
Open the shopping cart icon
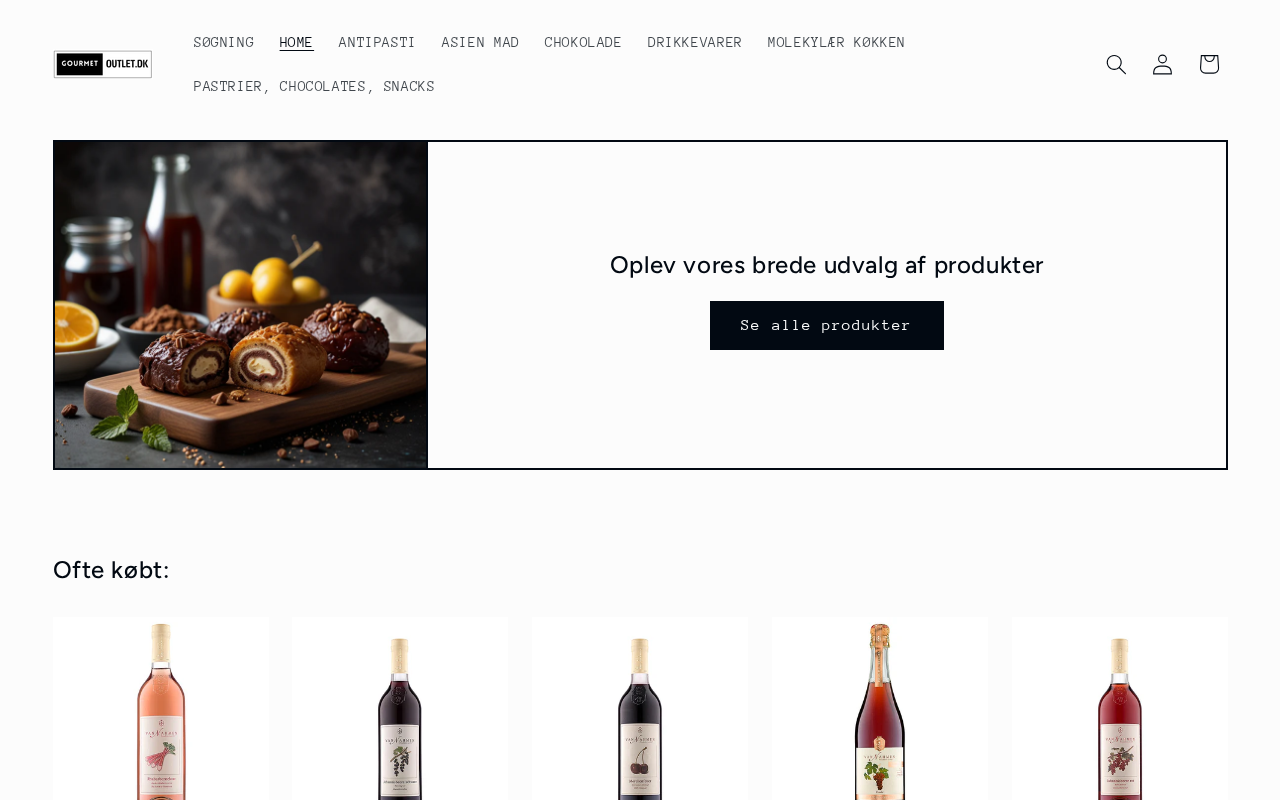1209,64
